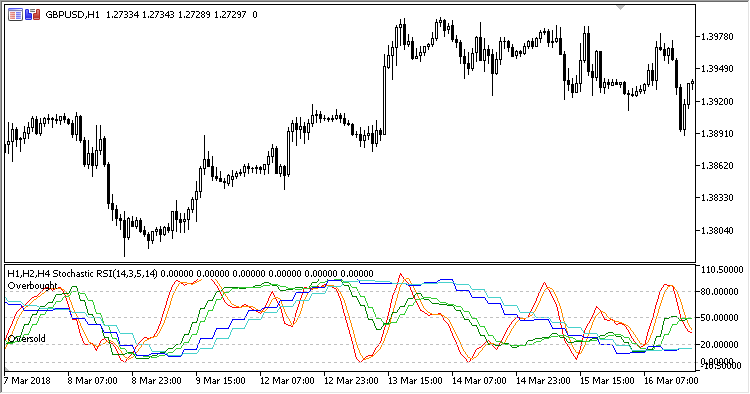Click the 1.38620 price scale value

click(x=717, y=166)
